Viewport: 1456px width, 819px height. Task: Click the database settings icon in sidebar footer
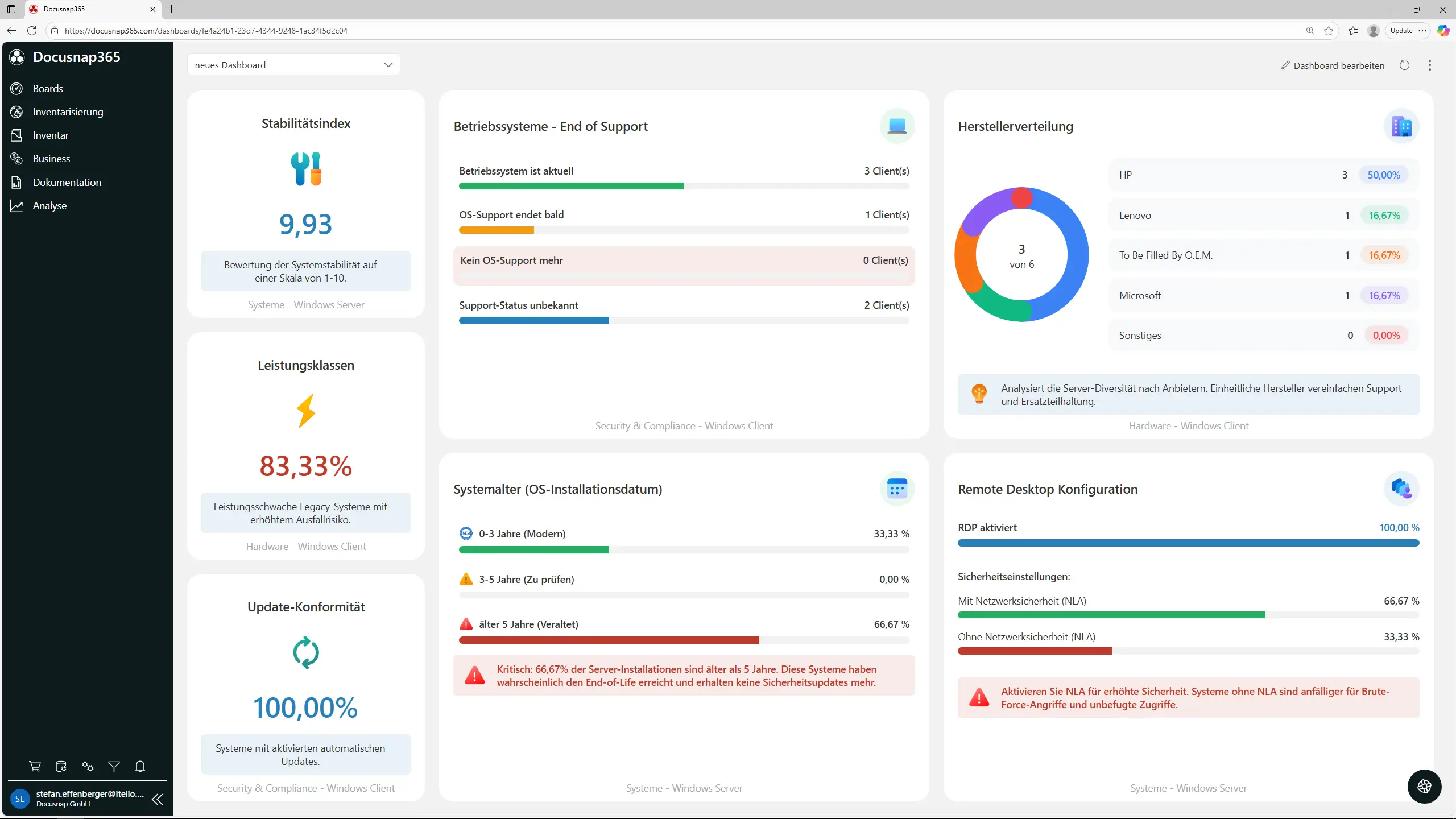point(61,766)
